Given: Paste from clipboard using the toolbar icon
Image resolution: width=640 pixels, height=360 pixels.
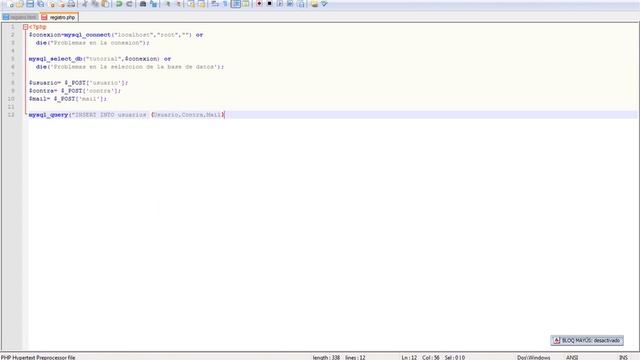Looking at the screenshot, I should click(105, 4).
